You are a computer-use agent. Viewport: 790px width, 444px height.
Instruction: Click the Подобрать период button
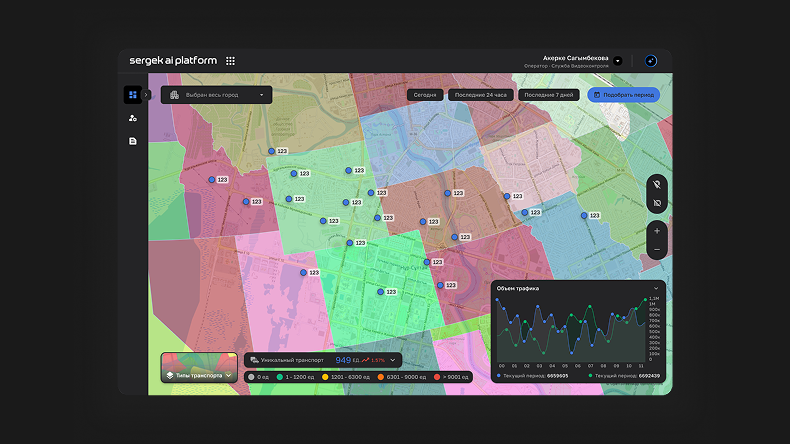(x=624, y=95)
